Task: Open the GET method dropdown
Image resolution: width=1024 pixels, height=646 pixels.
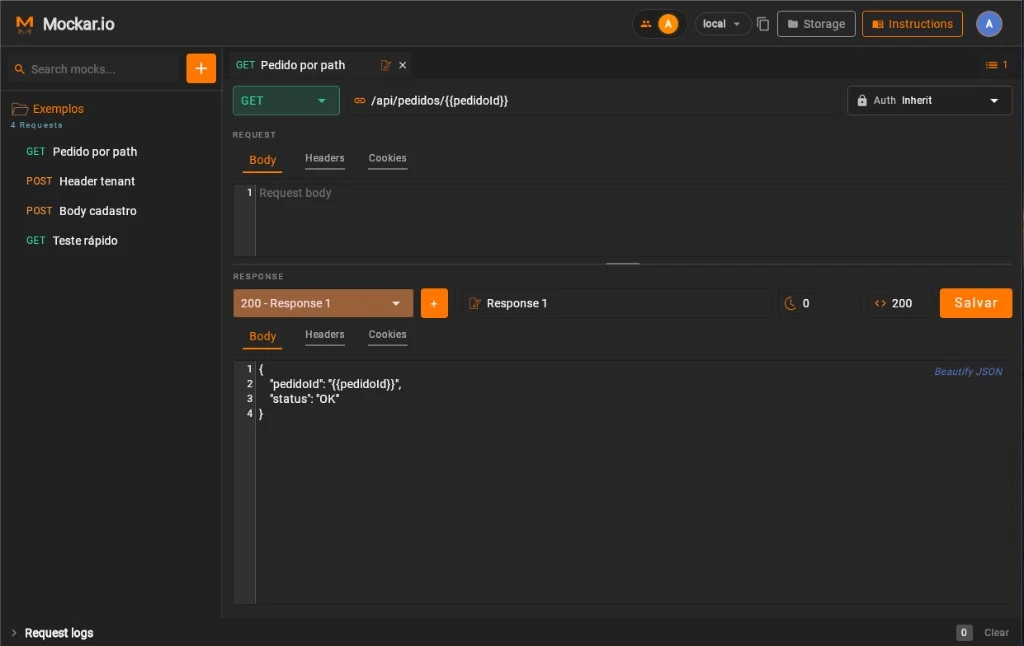Action: point(286,101)
